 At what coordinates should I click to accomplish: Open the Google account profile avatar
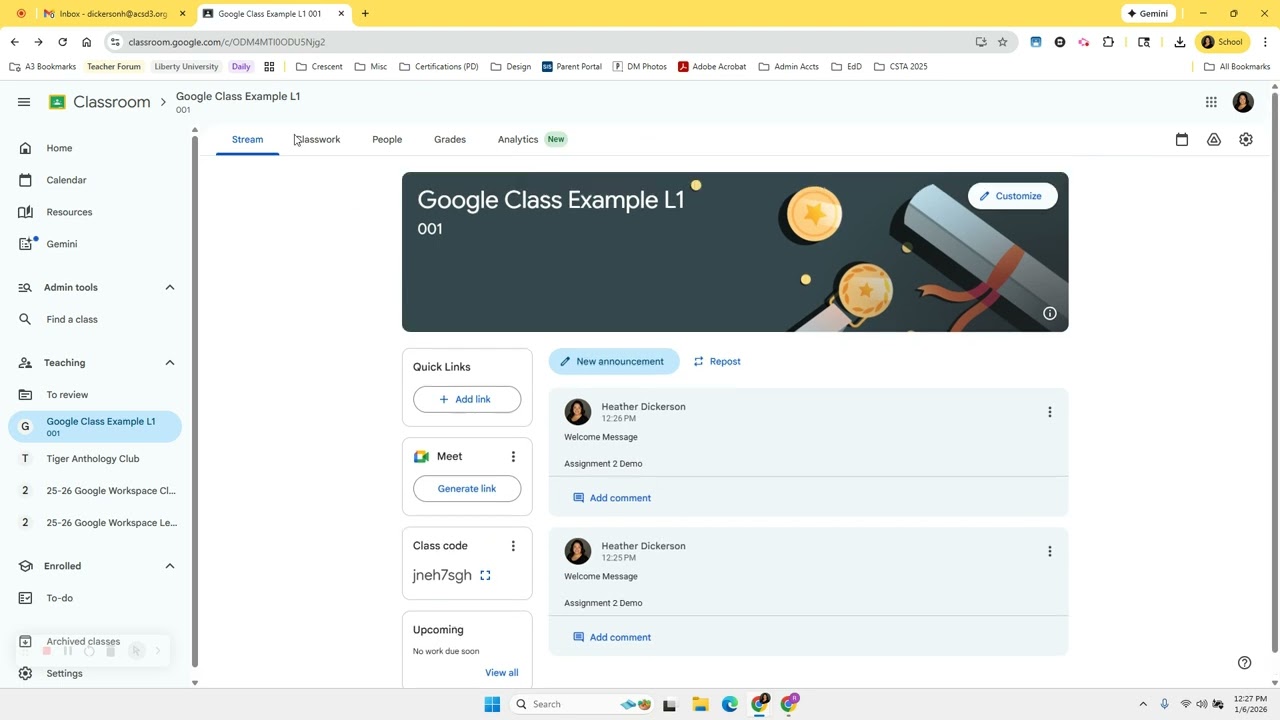1243,102
